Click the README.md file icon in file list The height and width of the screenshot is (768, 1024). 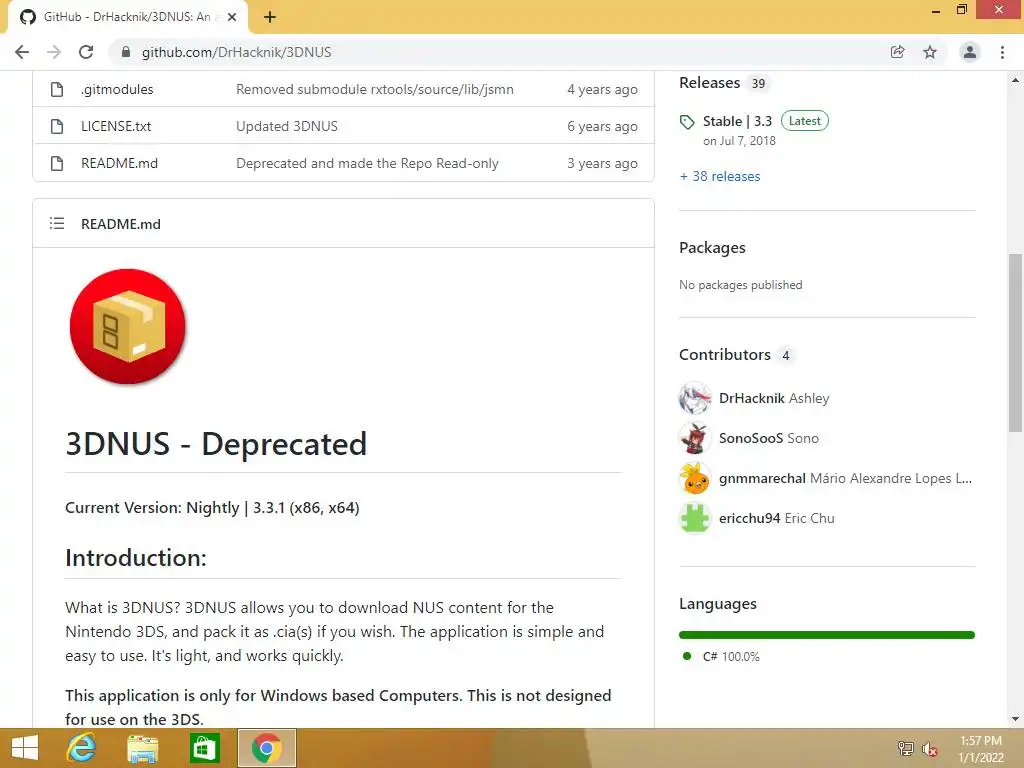57,163
